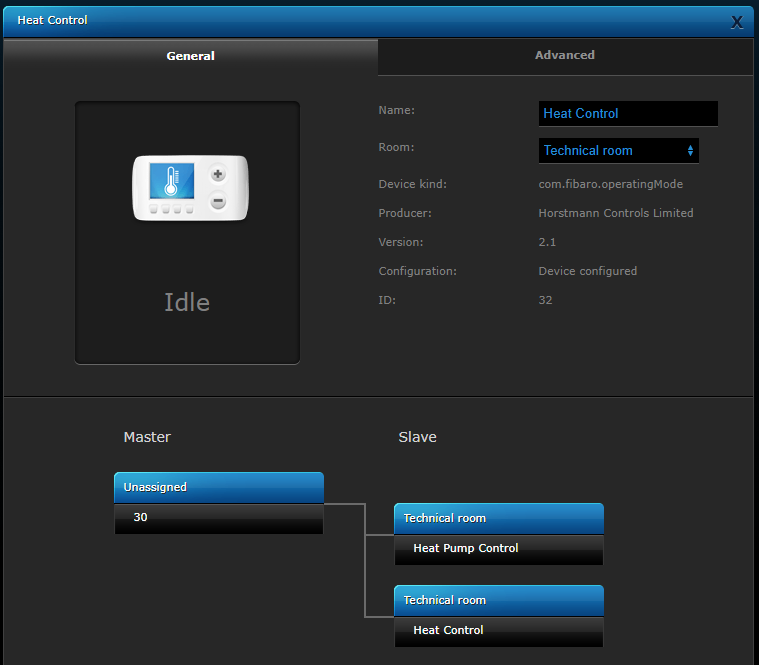Click the Device kind: label
This screenshot has width=759, height=665.
[412, 184]
